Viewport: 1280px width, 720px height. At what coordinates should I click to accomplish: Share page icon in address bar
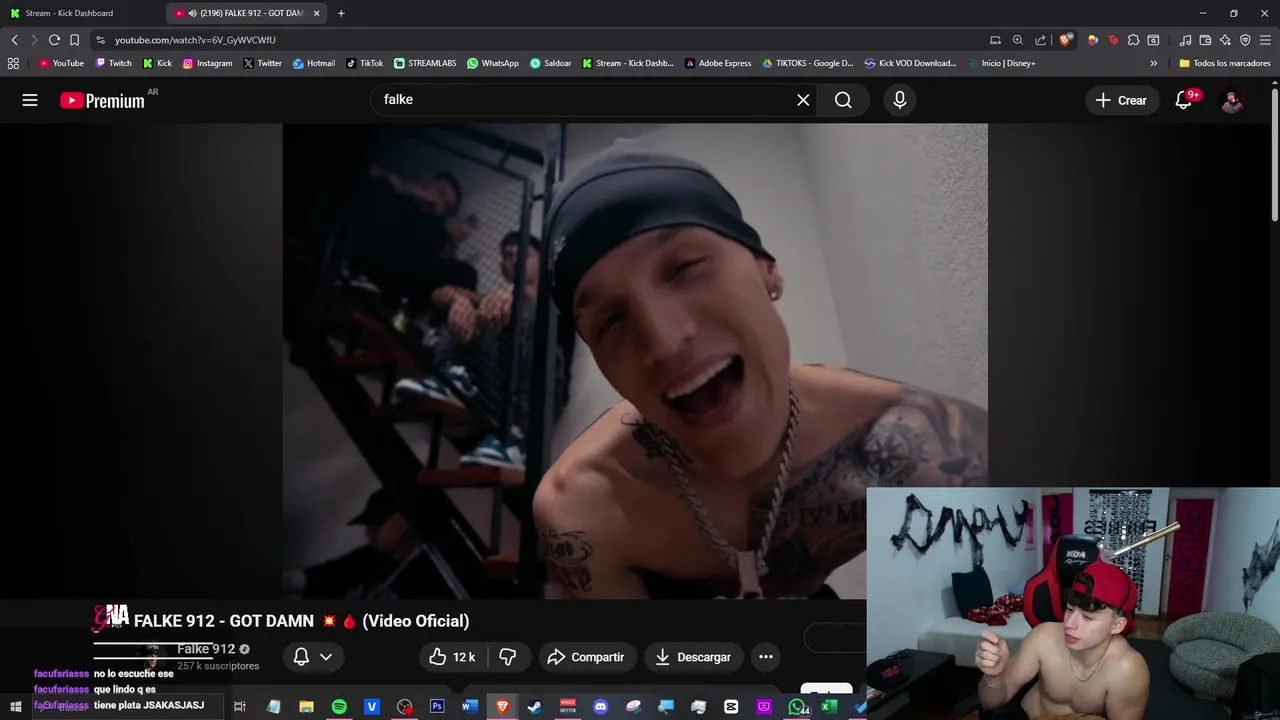coord(1040,40)
